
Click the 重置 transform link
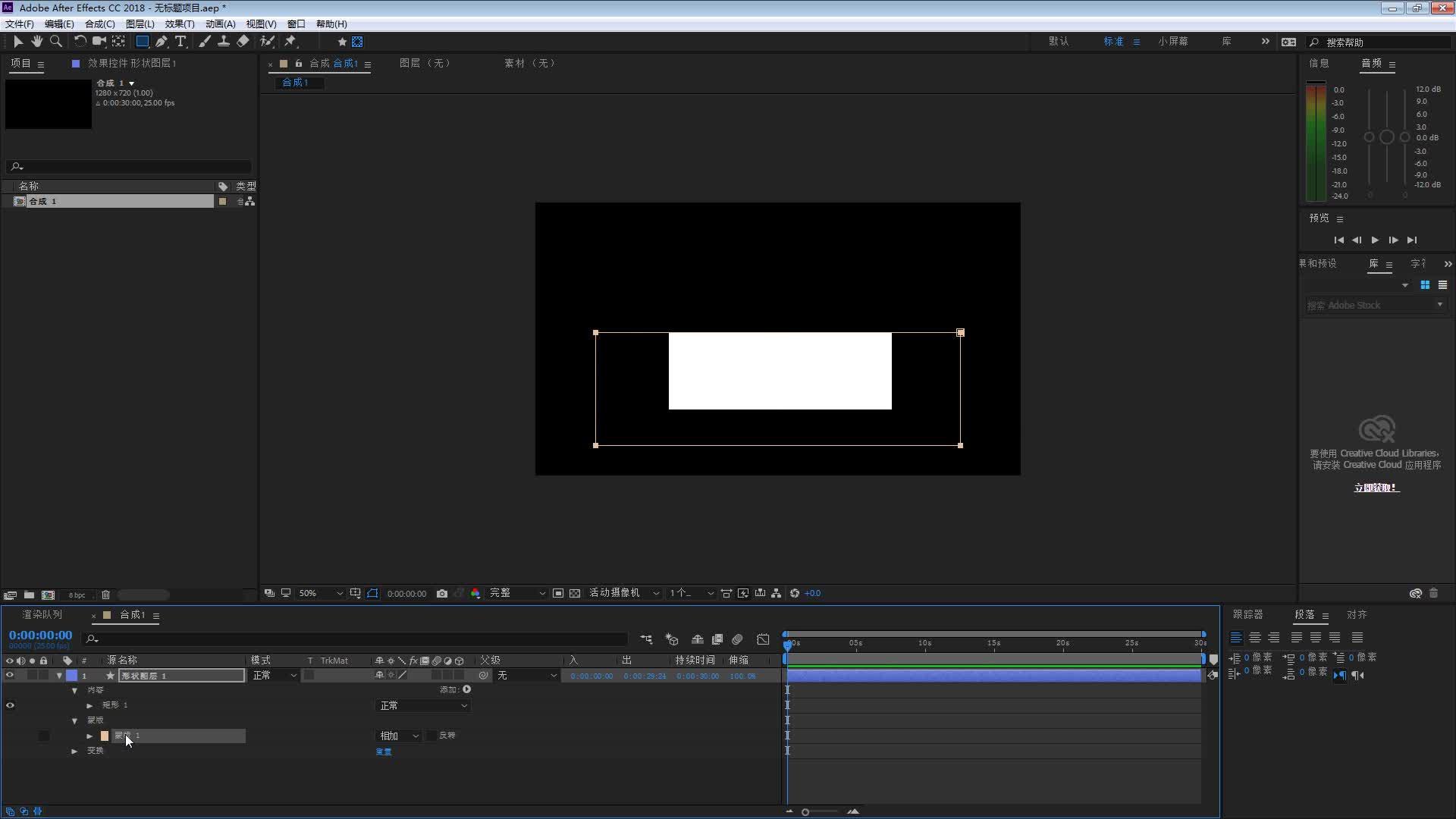click(x=384, y=752)
